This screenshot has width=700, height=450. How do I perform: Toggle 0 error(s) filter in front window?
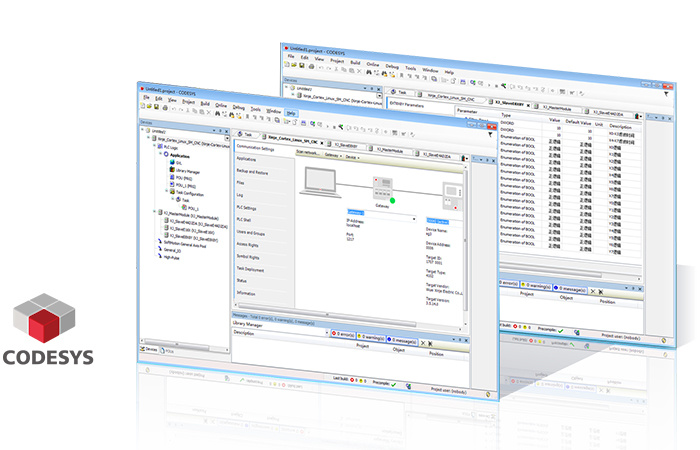(343, 334)
